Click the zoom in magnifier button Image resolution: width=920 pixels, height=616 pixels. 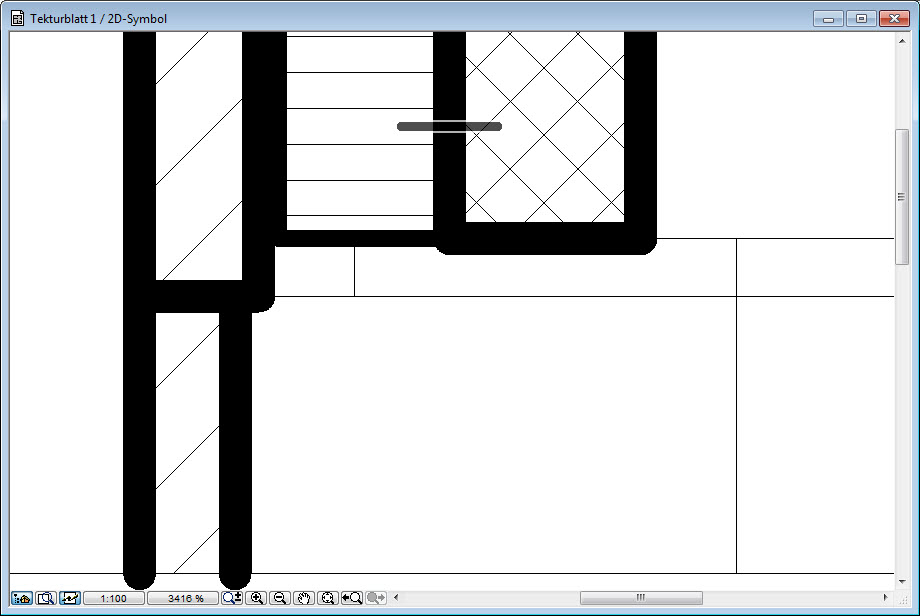tap(256, 598)
